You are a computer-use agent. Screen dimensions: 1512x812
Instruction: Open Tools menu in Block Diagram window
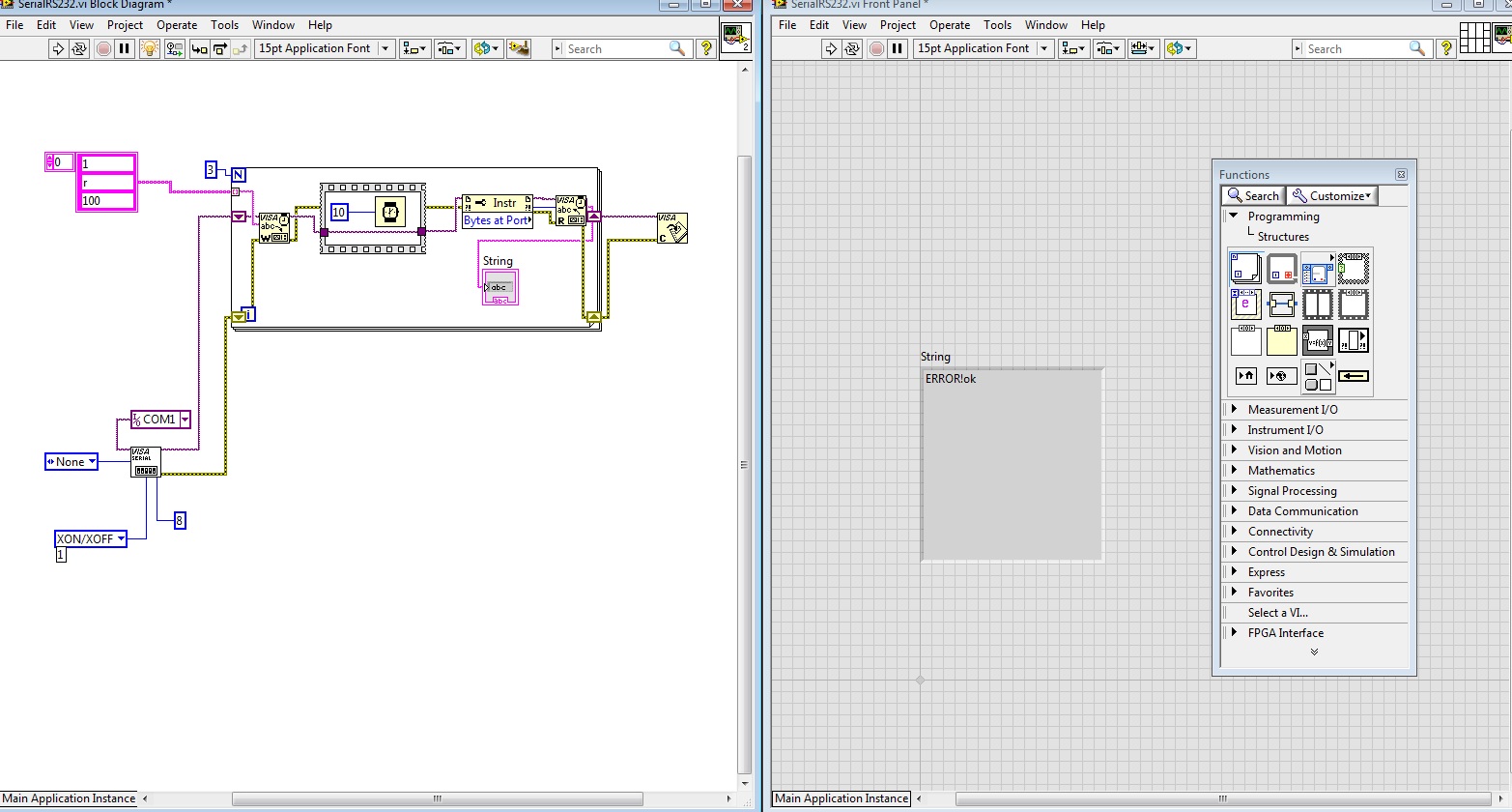pos(224,25)
